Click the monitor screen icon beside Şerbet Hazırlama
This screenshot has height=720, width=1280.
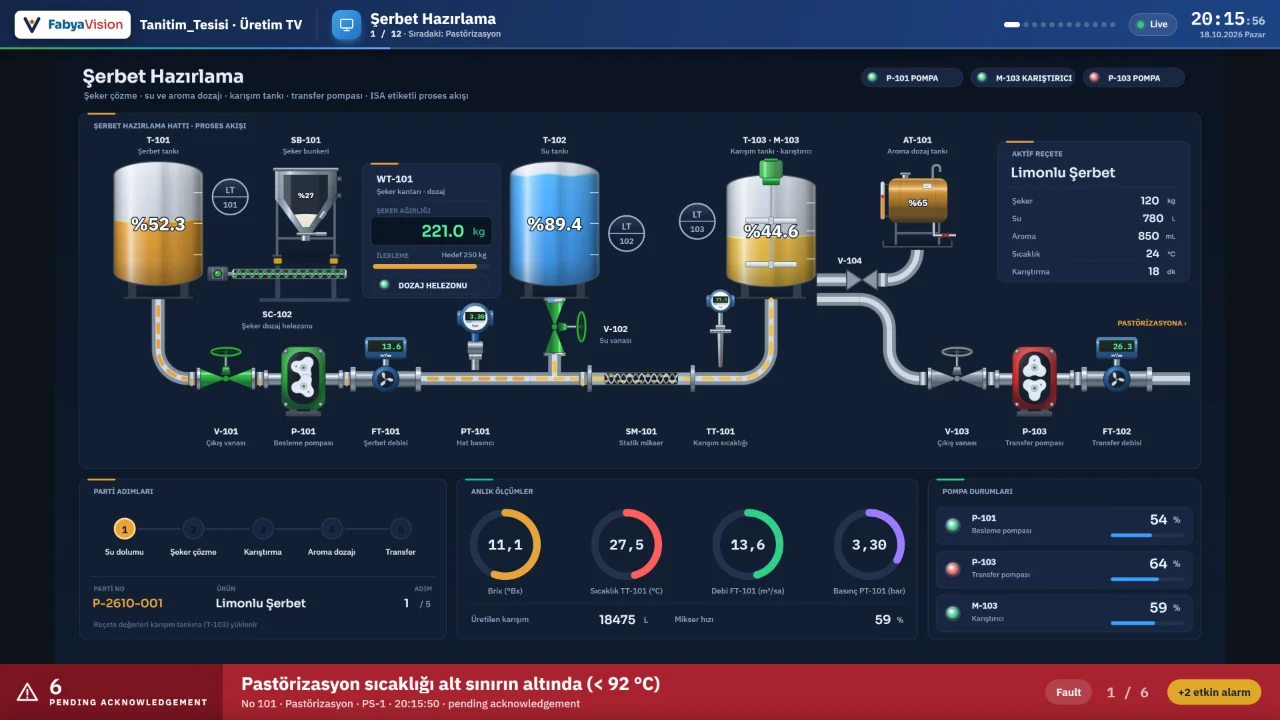pos(346,25)
